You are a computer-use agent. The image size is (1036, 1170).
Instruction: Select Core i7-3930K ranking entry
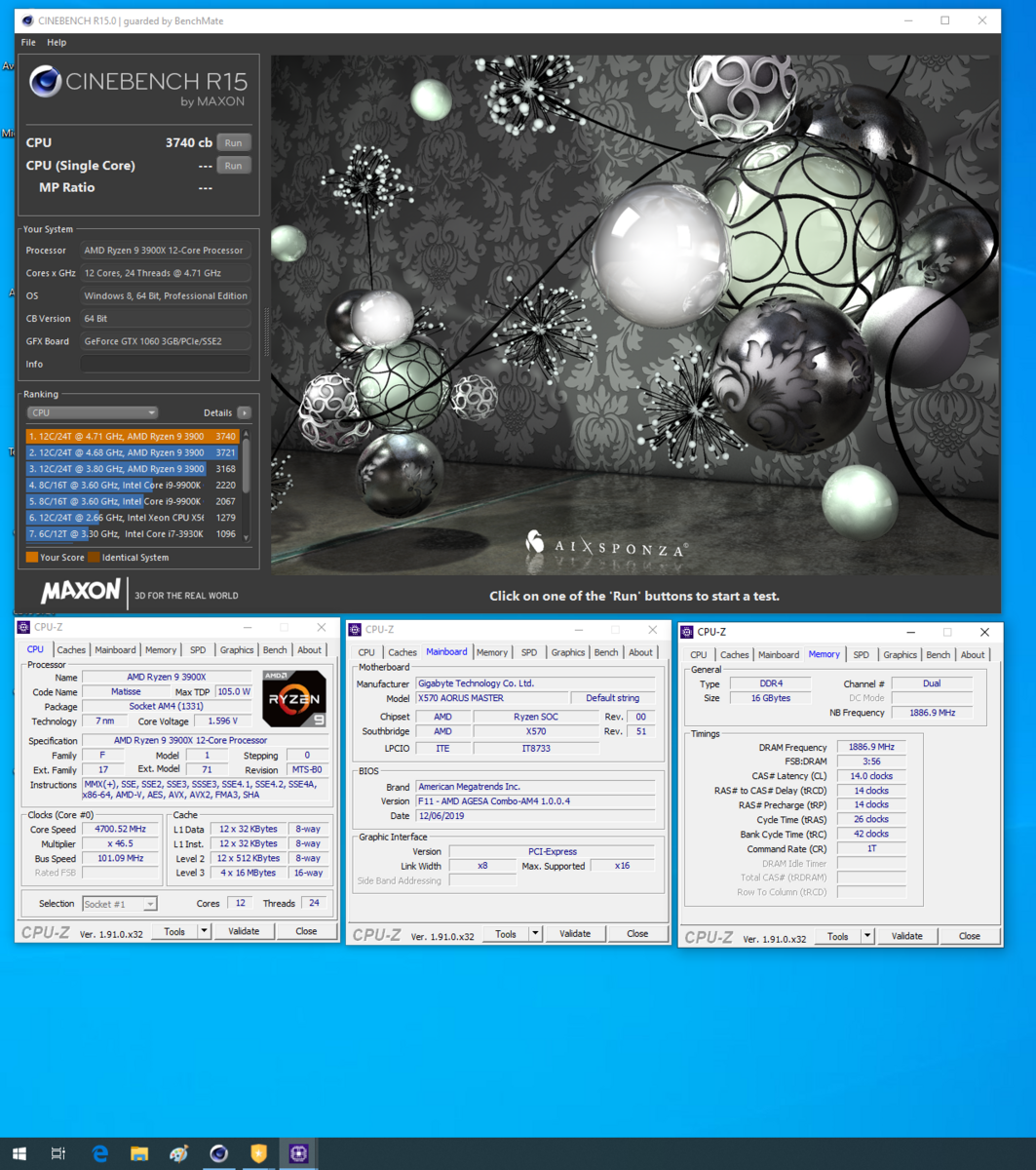coord(132,533)
